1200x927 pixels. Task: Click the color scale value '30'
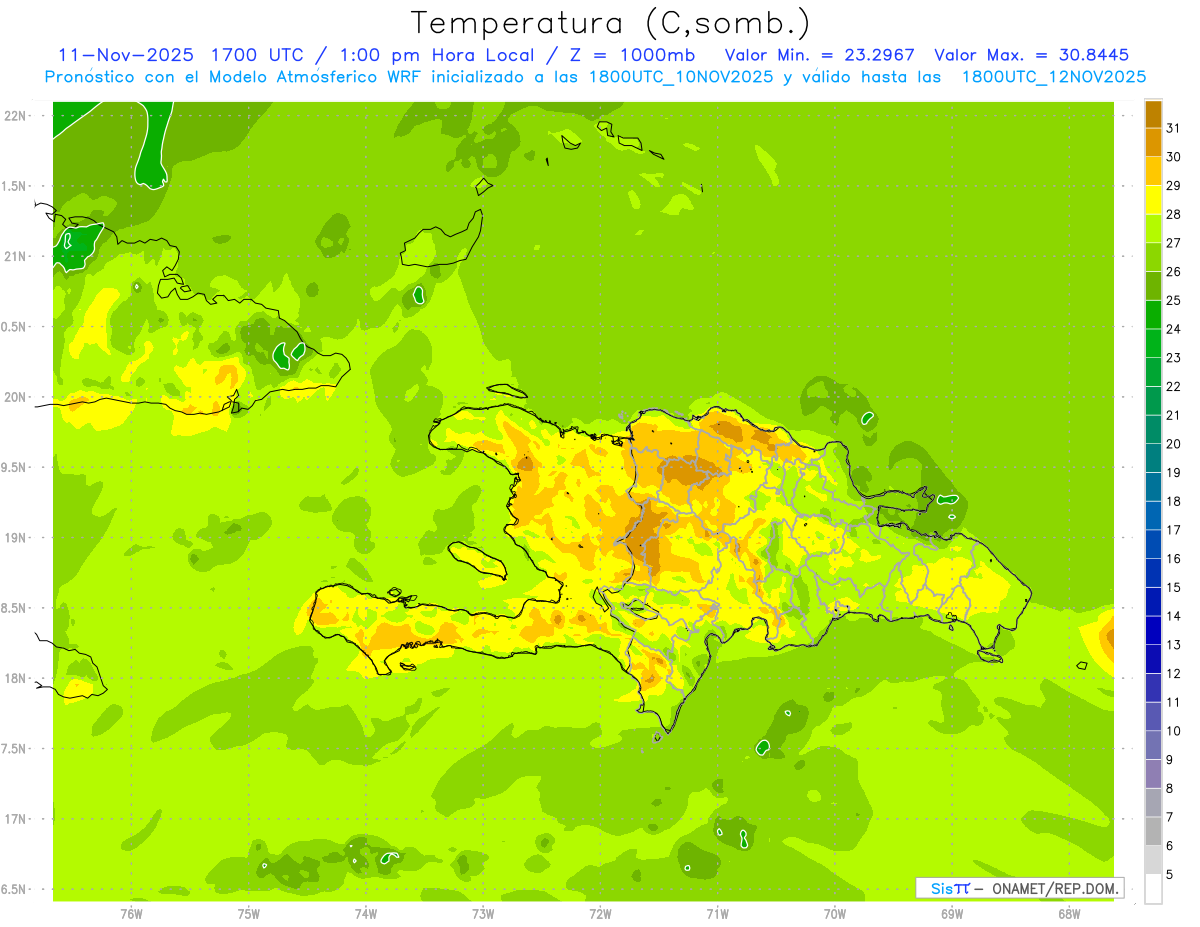coord(1173,157)
